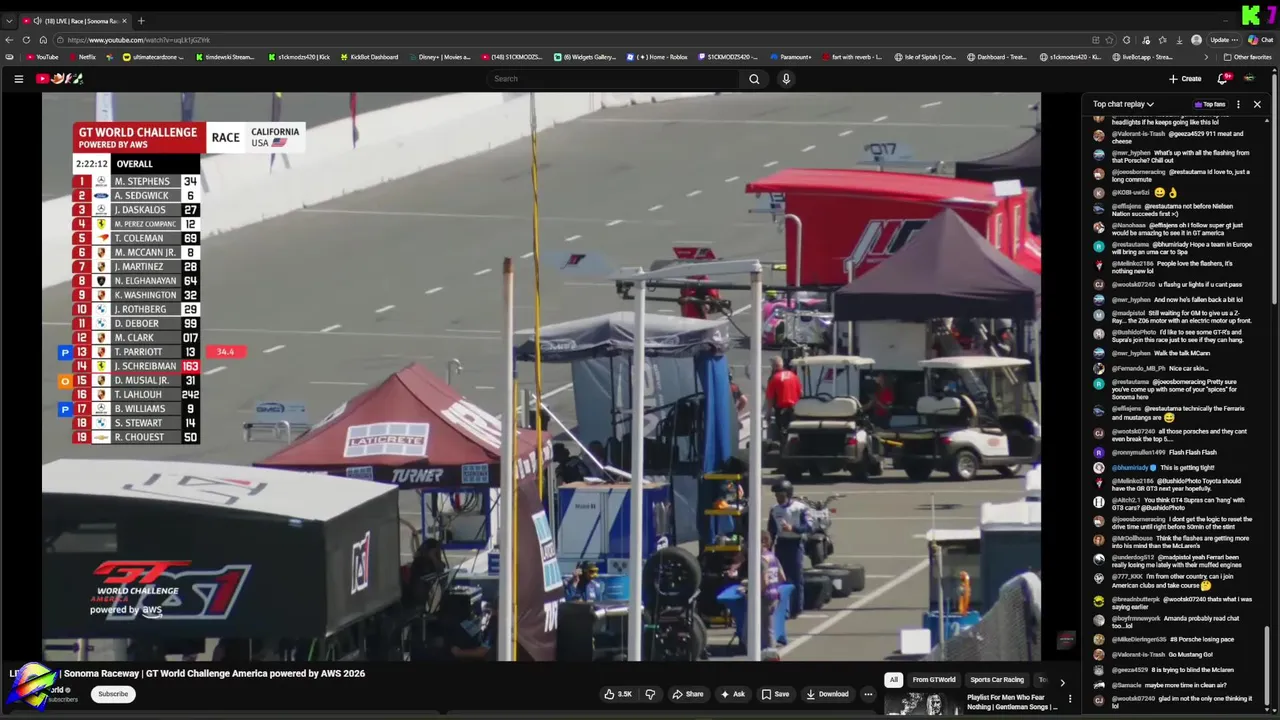Click the video player to pause
1280x720 pixels.
click(541, 376)
